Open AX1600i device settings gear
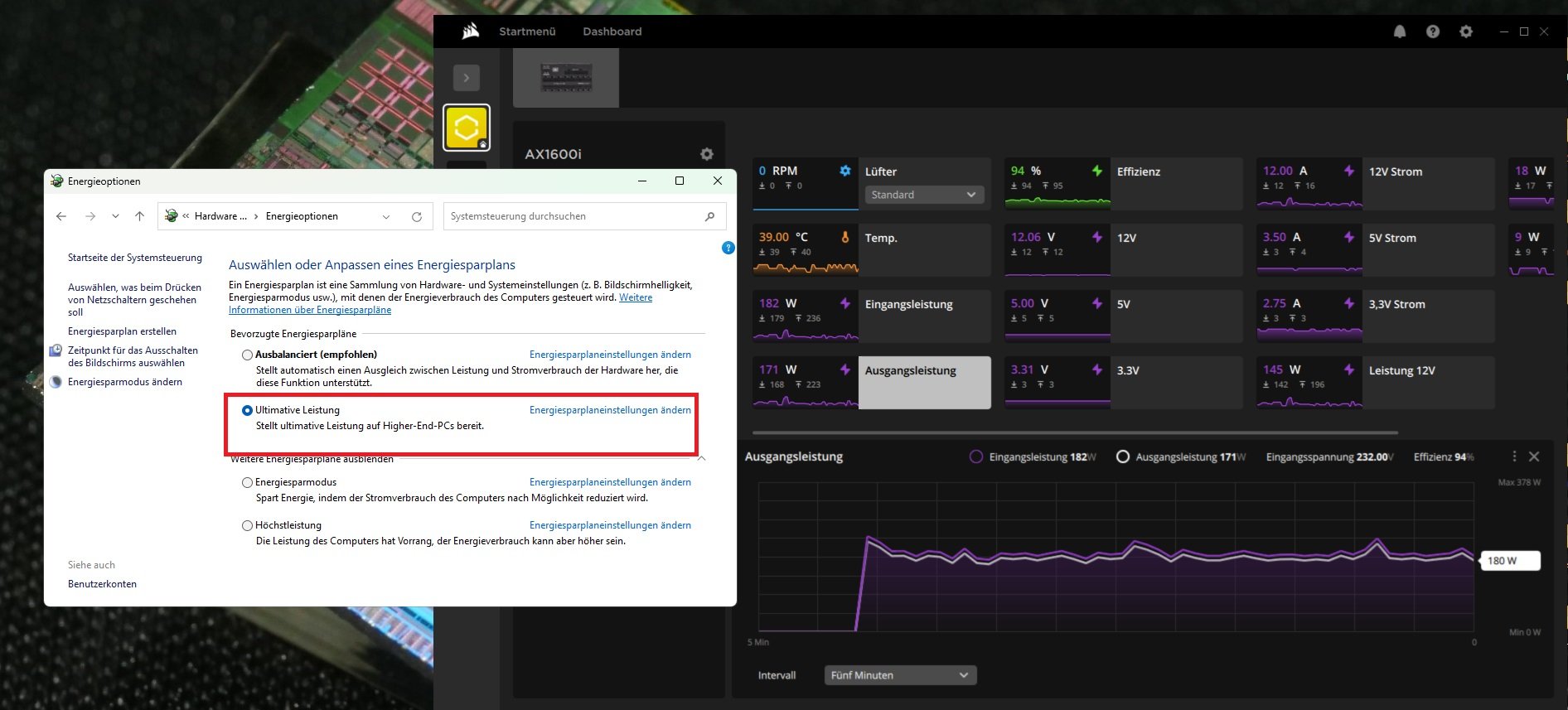1568x710 pixels. [707, 154]
